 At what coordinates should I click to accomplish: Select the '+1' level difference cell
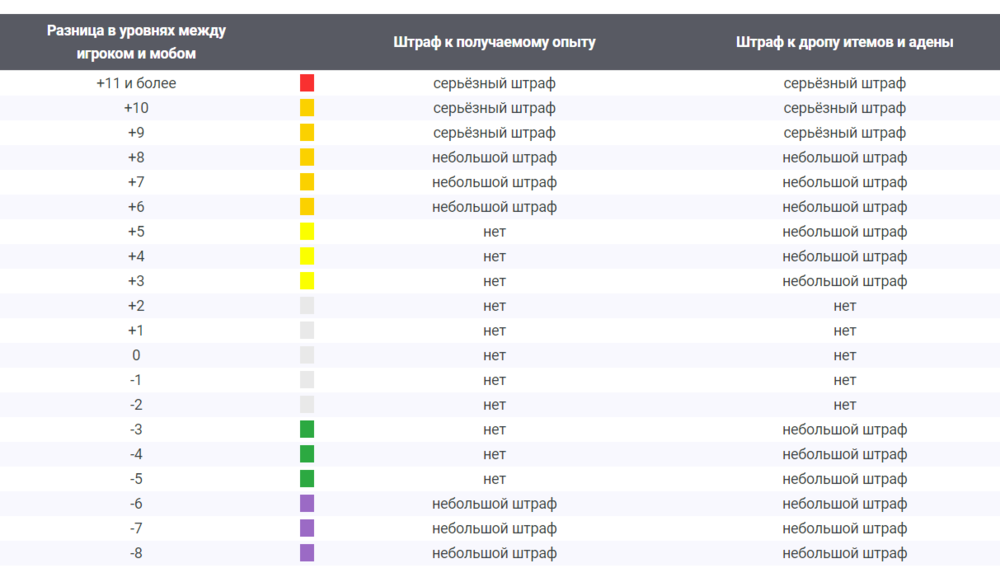pos(136,330)
